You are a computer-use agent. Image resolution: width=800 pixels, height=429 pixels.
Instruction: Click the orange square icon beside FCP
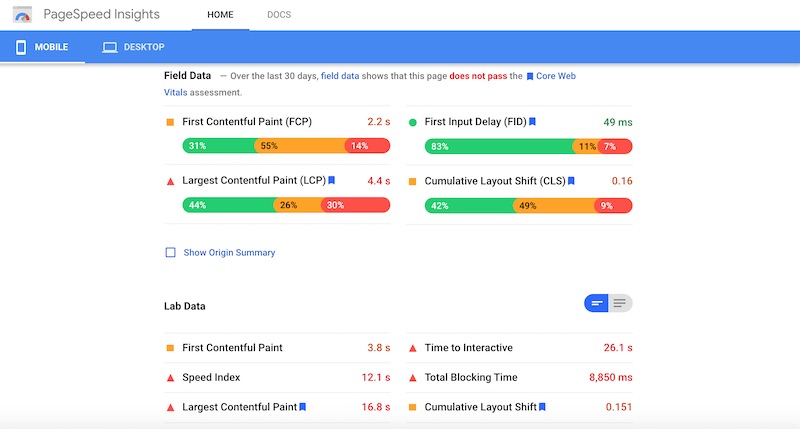point(170,122)
